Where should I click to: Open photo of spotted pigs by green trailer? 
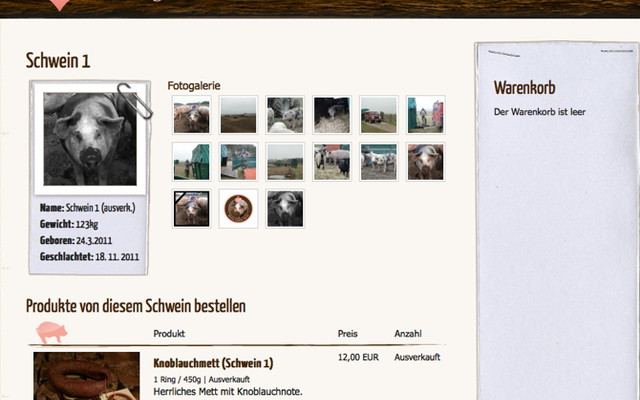click(379, 162)
